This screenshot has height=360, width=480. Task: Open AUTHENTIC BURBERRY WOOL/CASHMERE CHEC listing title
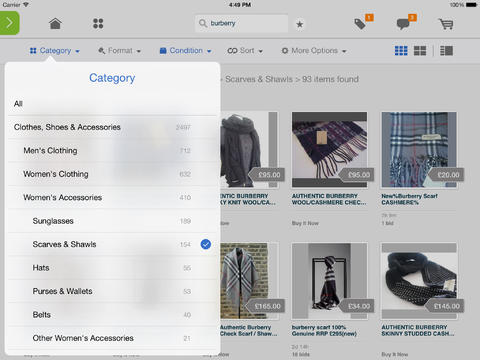click(329, 199)
